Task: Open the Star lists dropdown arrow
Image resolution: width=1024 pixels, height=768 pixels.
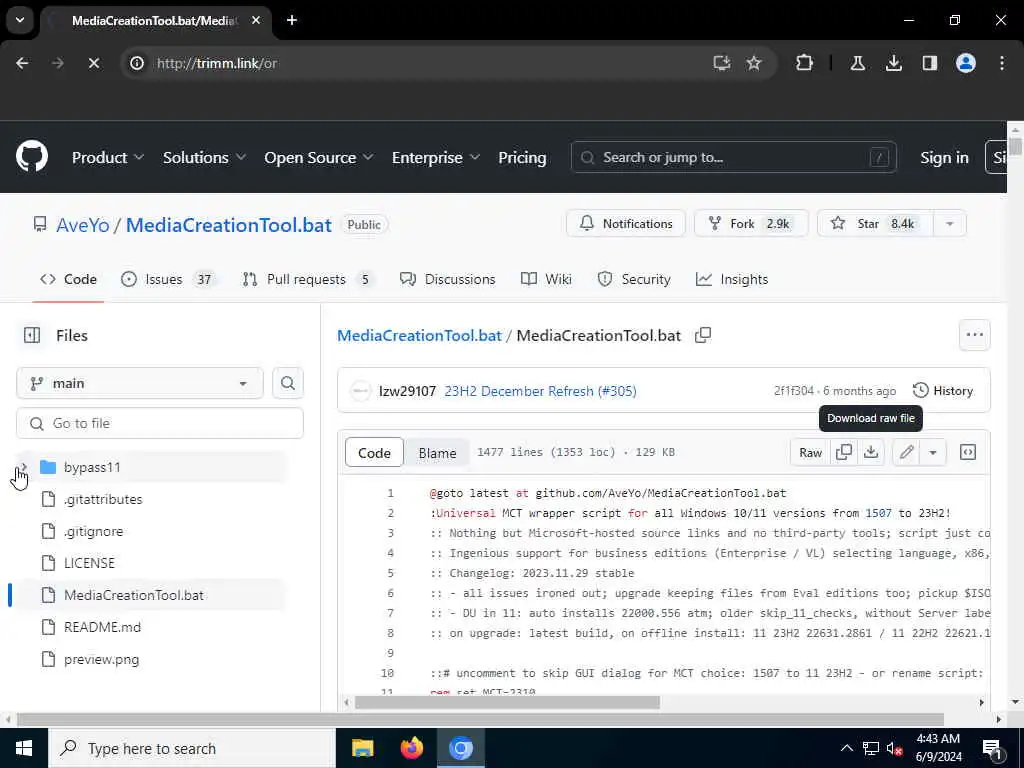Action: [950, 224]
